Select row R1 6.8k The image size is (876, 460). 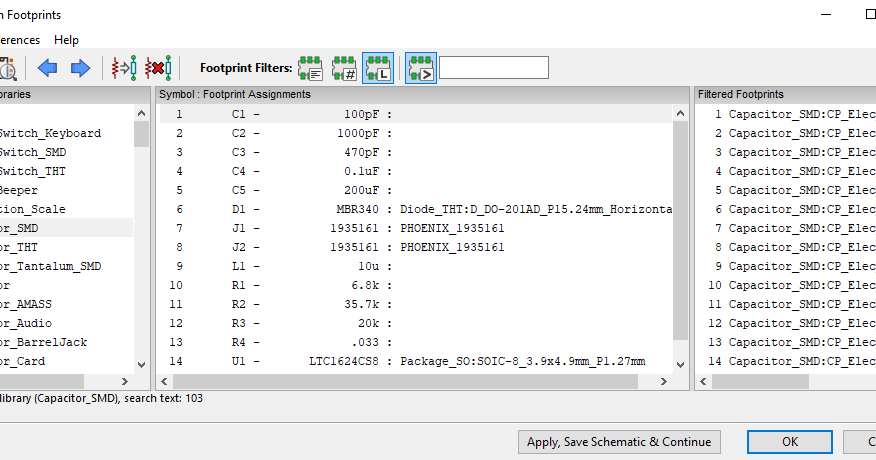pos(416,285)
